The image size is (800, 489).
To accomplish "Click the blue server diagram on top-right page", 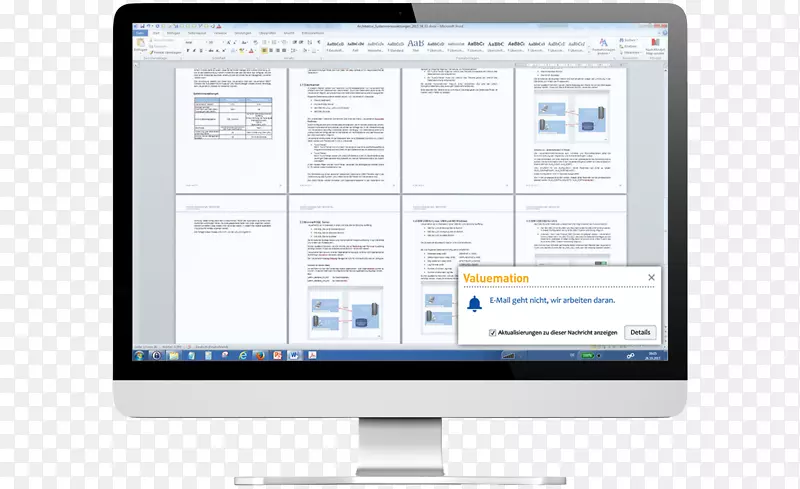I will pyautogui.click(x=572, y=118).
